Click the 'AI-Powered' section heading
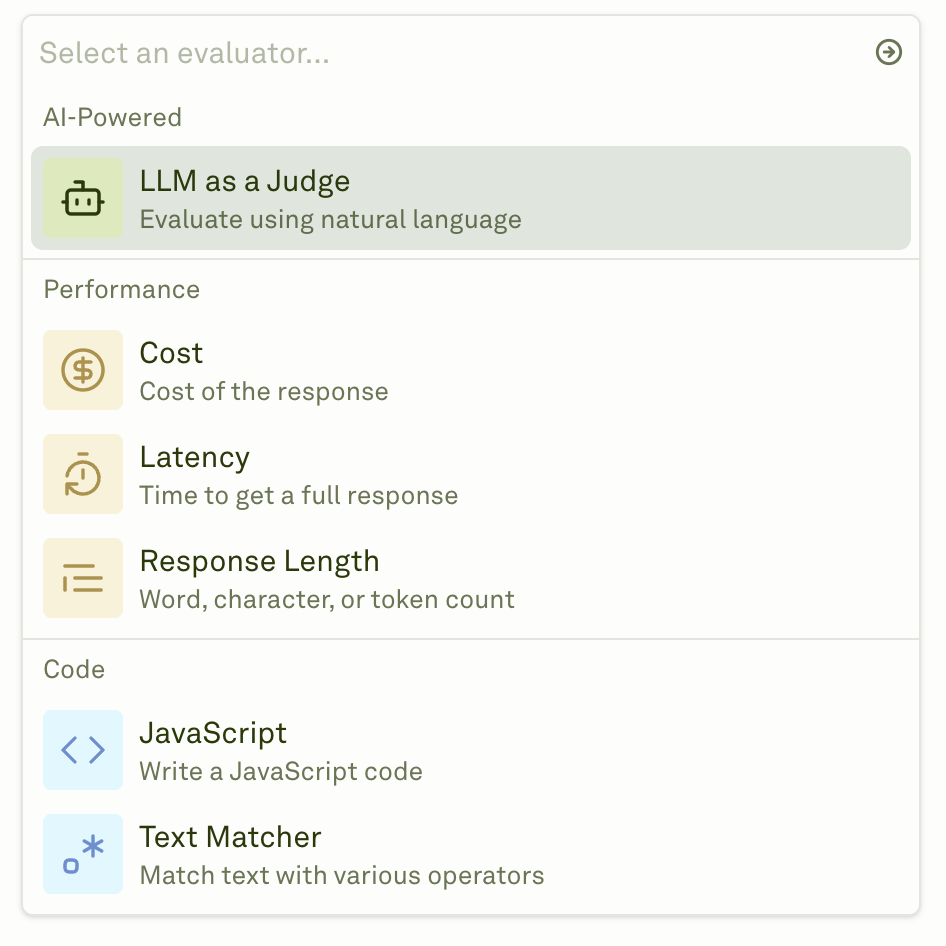The width and height of the screenshot is (946, 946). [x=112, y=117]
